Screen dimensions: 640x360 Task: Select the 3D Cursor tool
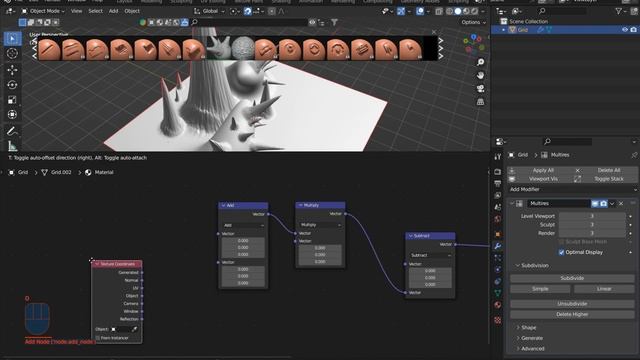pos(12,53)
